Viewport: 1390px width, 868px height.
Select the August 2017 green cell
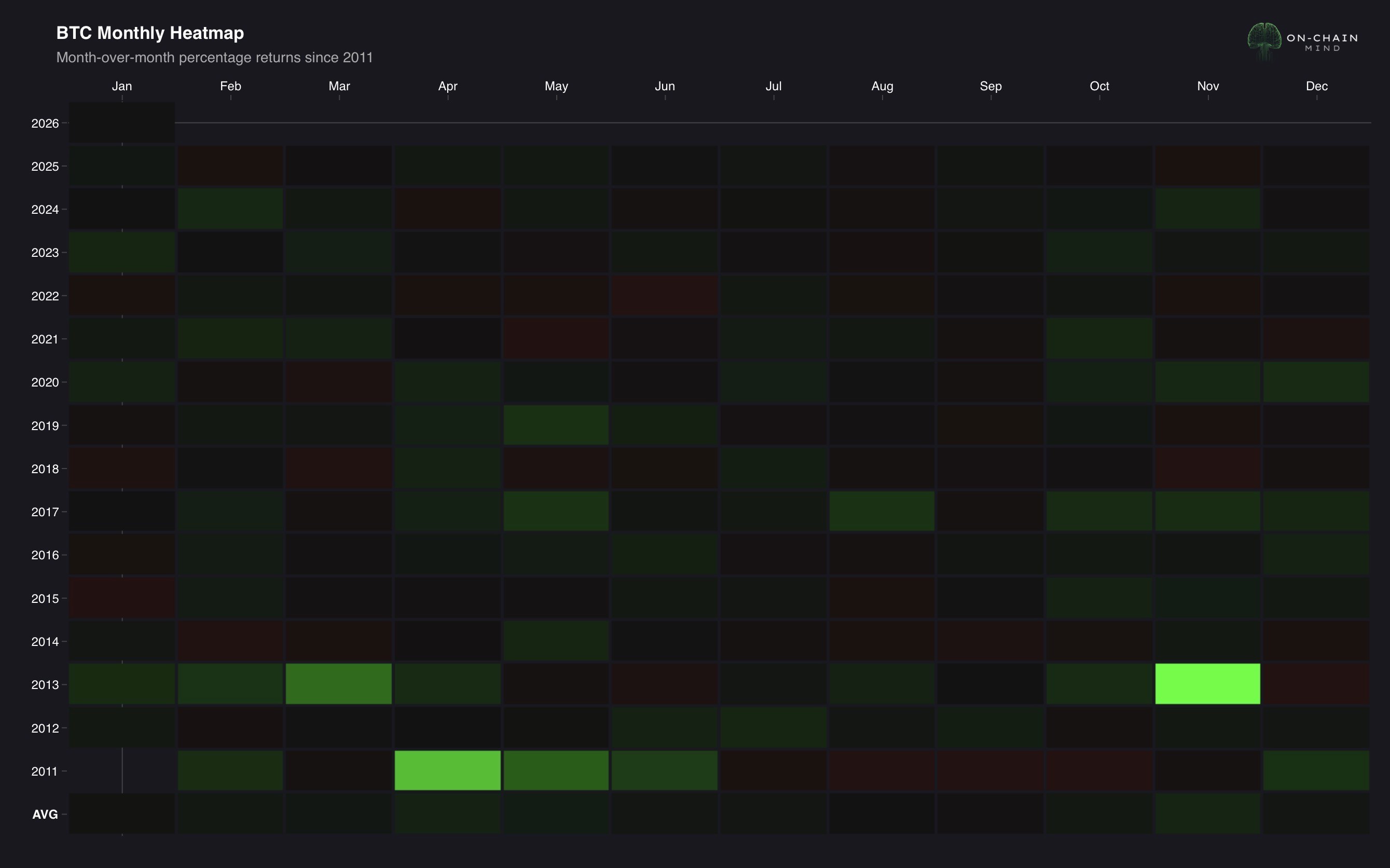tap(882, 511)
